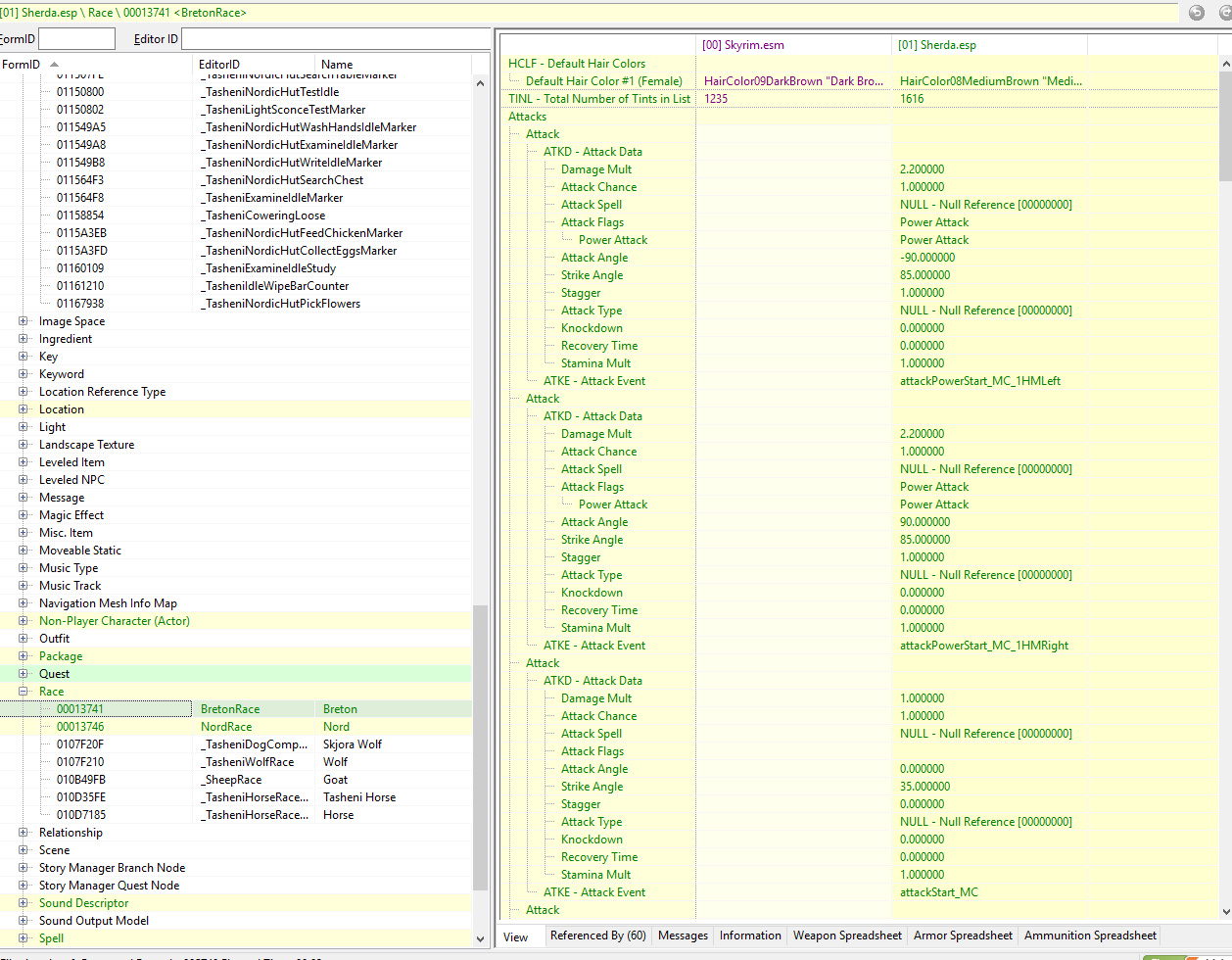The width and height of the screenshot is (1232, 960).
Task: Click the forward navigation arrow icon
Action: point(1222,13)
